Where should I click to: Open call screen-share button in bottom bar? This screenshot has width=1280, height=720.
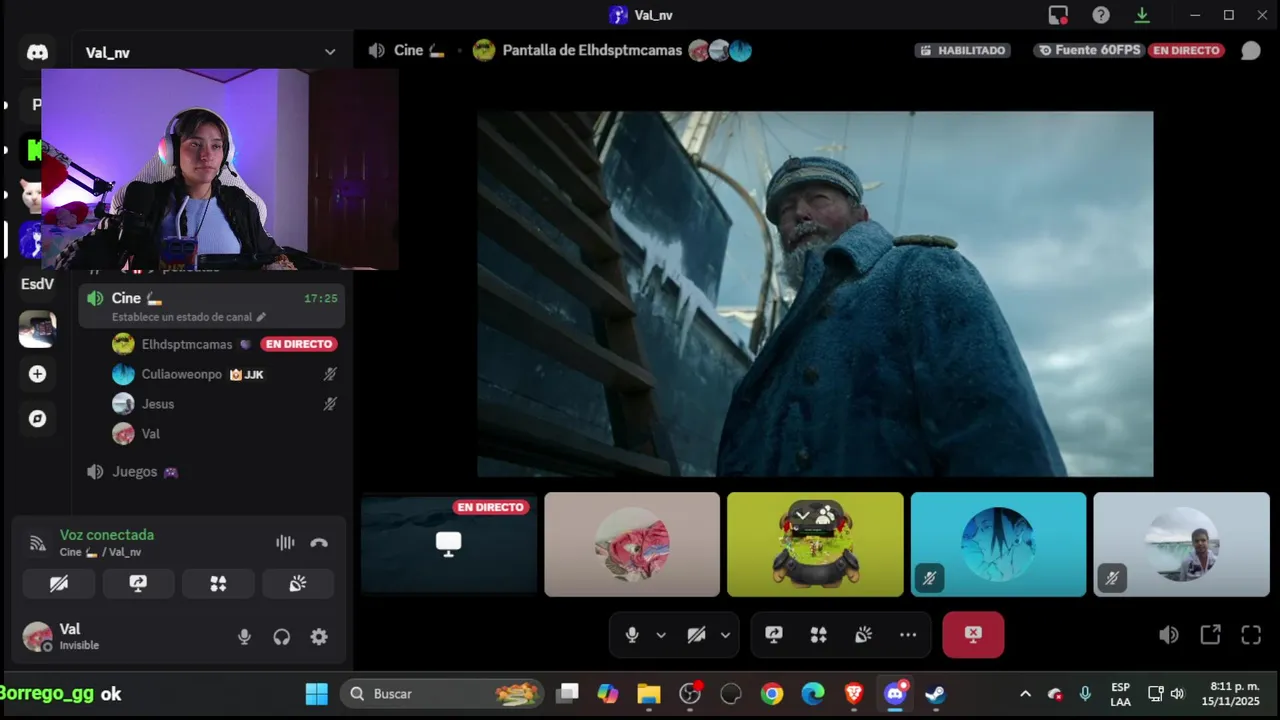pos(774,635)
